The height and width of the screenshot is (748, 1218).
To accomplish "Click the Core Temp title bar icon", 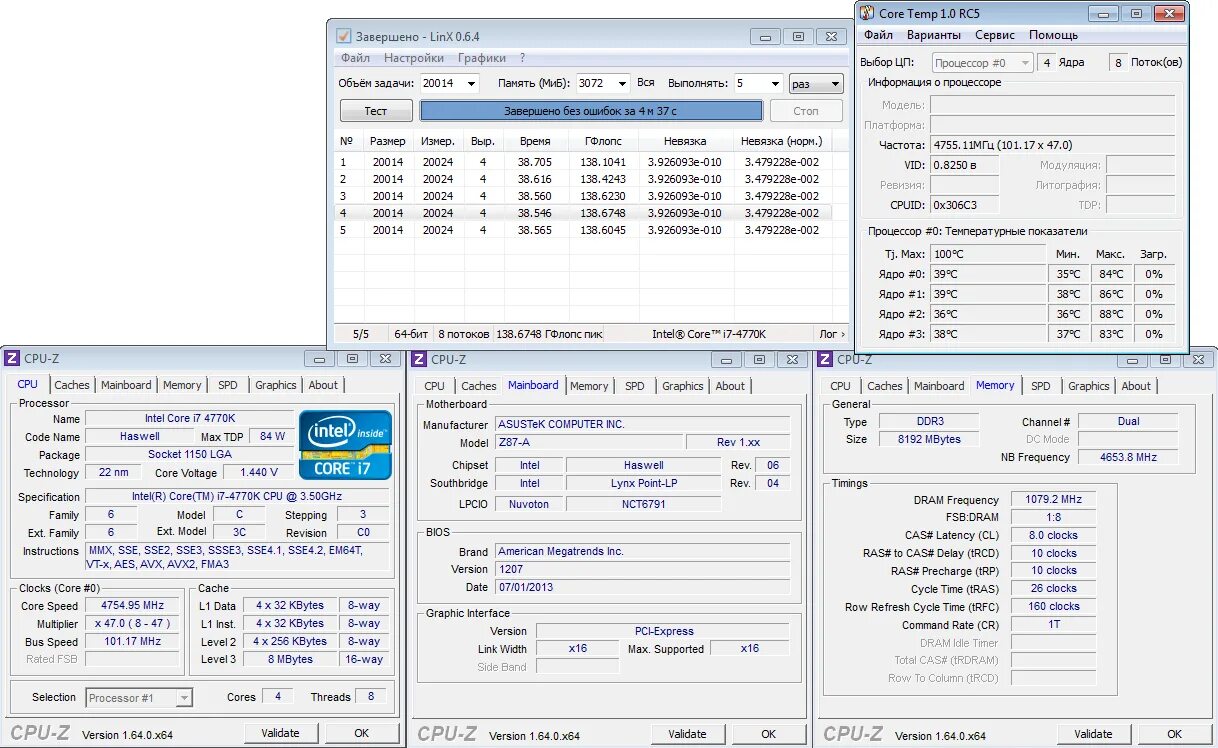I will [x=868, y=13].
